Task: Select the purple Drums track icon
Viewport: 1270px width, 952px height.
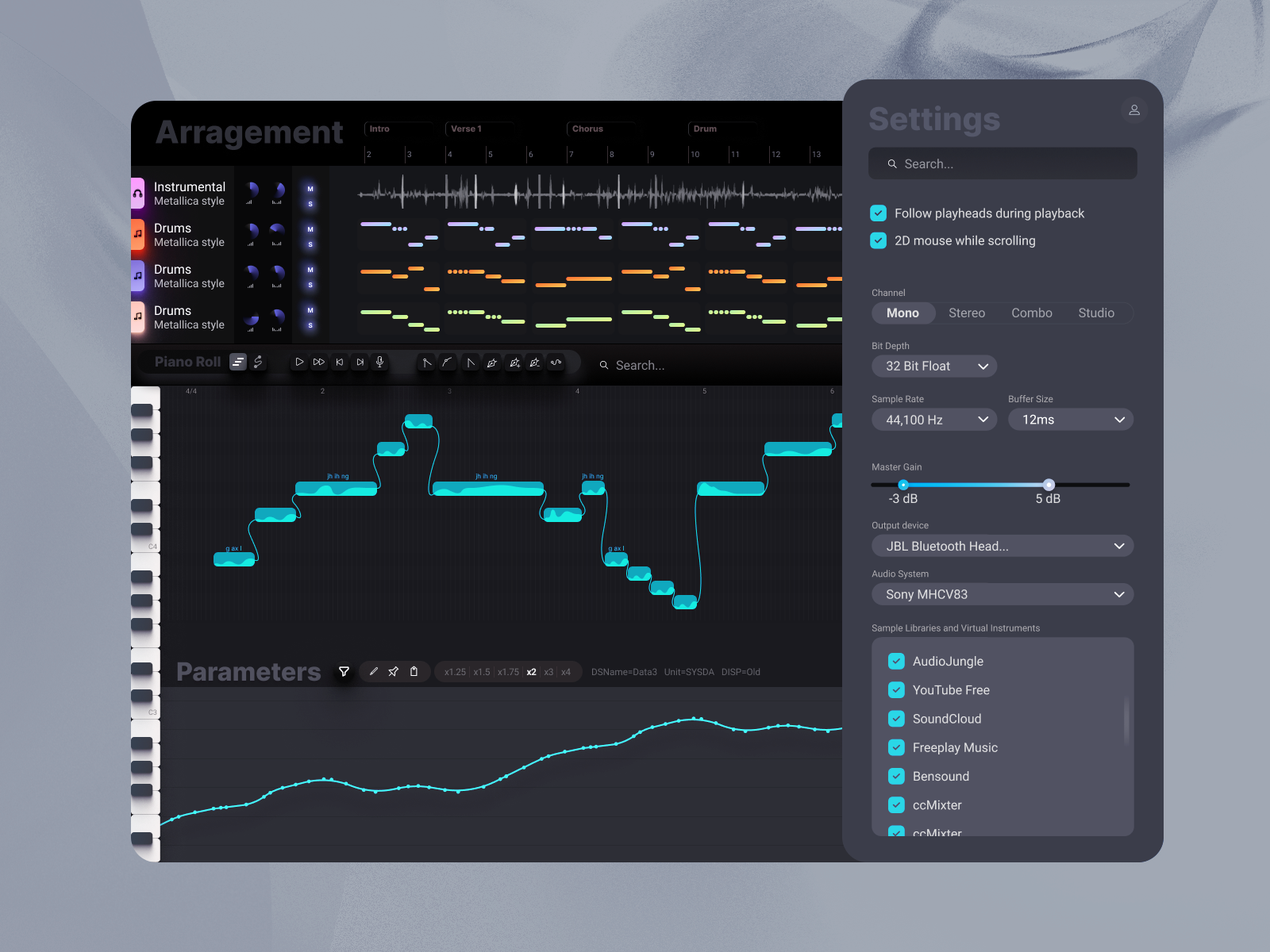Action: coord(137,276)
